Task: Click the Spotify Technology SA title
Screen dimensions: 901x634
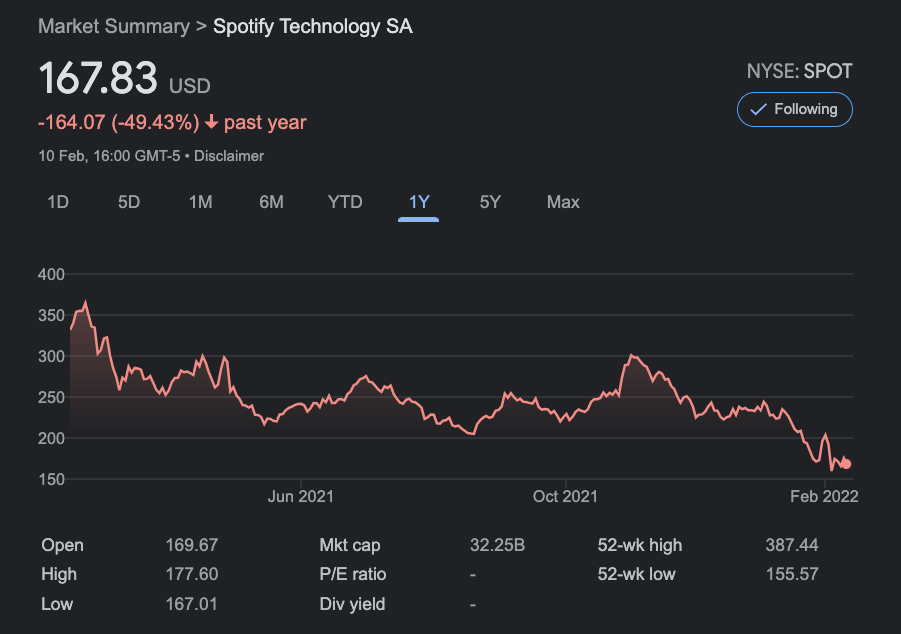Action: [x=313, y=26]
